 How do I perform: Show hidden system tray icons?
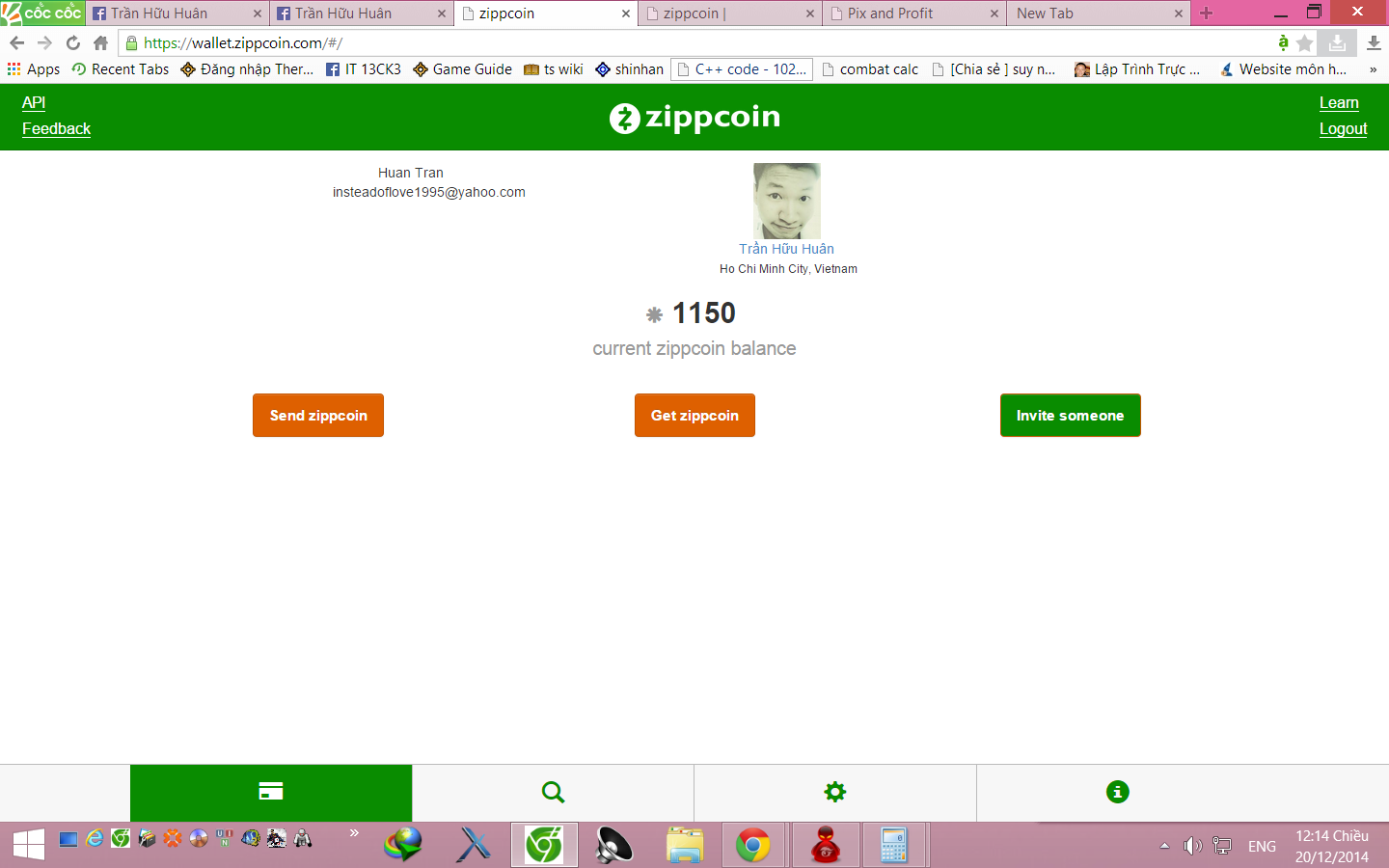tap(1164, 846)
